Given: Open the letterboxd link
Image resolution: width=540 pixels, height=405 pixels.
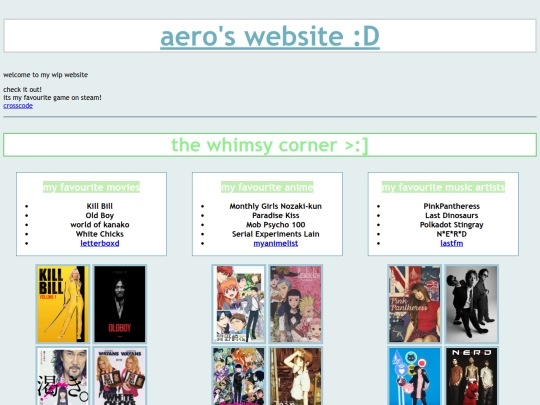Looking at the screenshot, I should click(x=100, y=243).
